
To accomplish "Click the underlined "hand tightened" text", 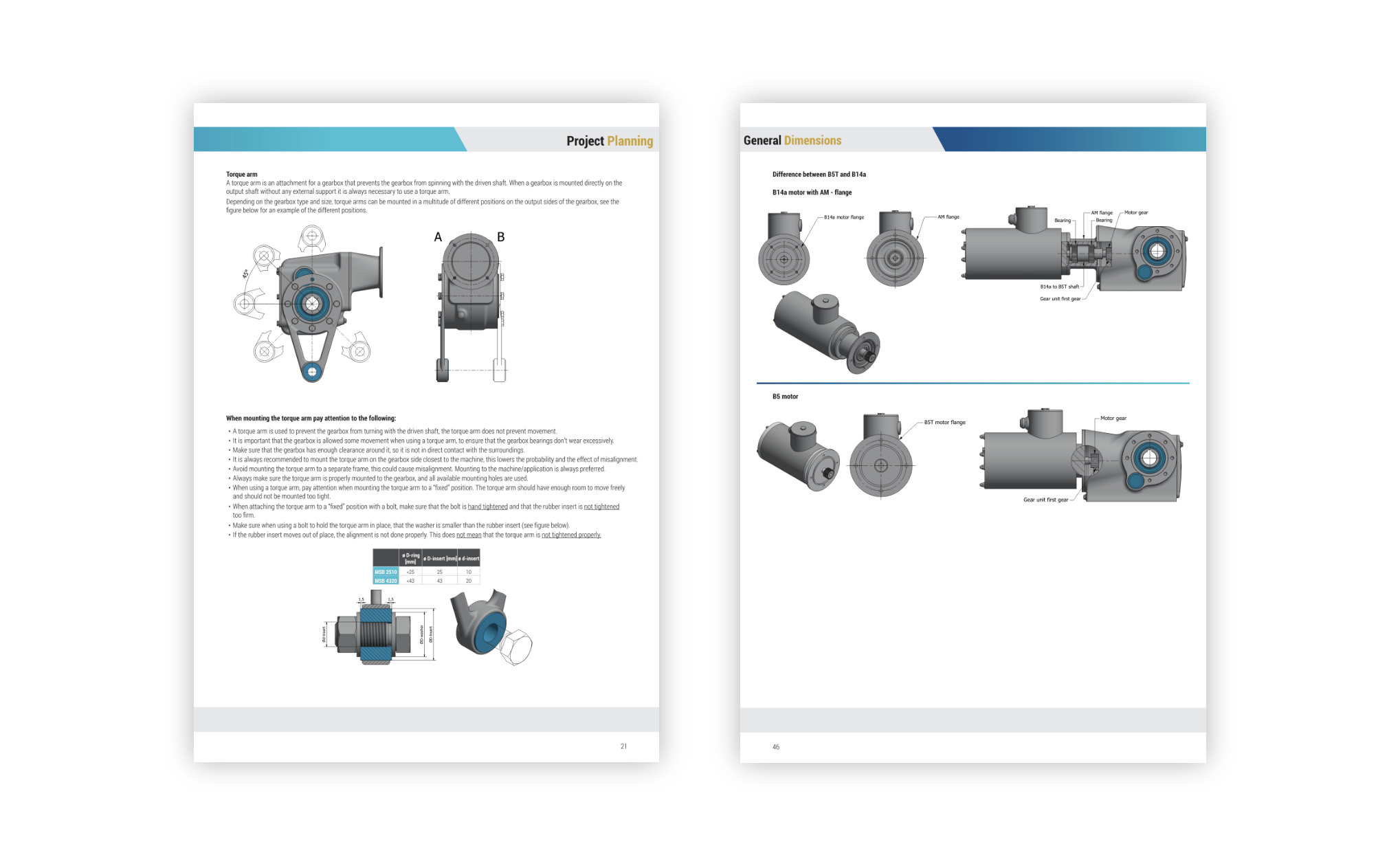I will pyautogui.click(x=488, y=507).
